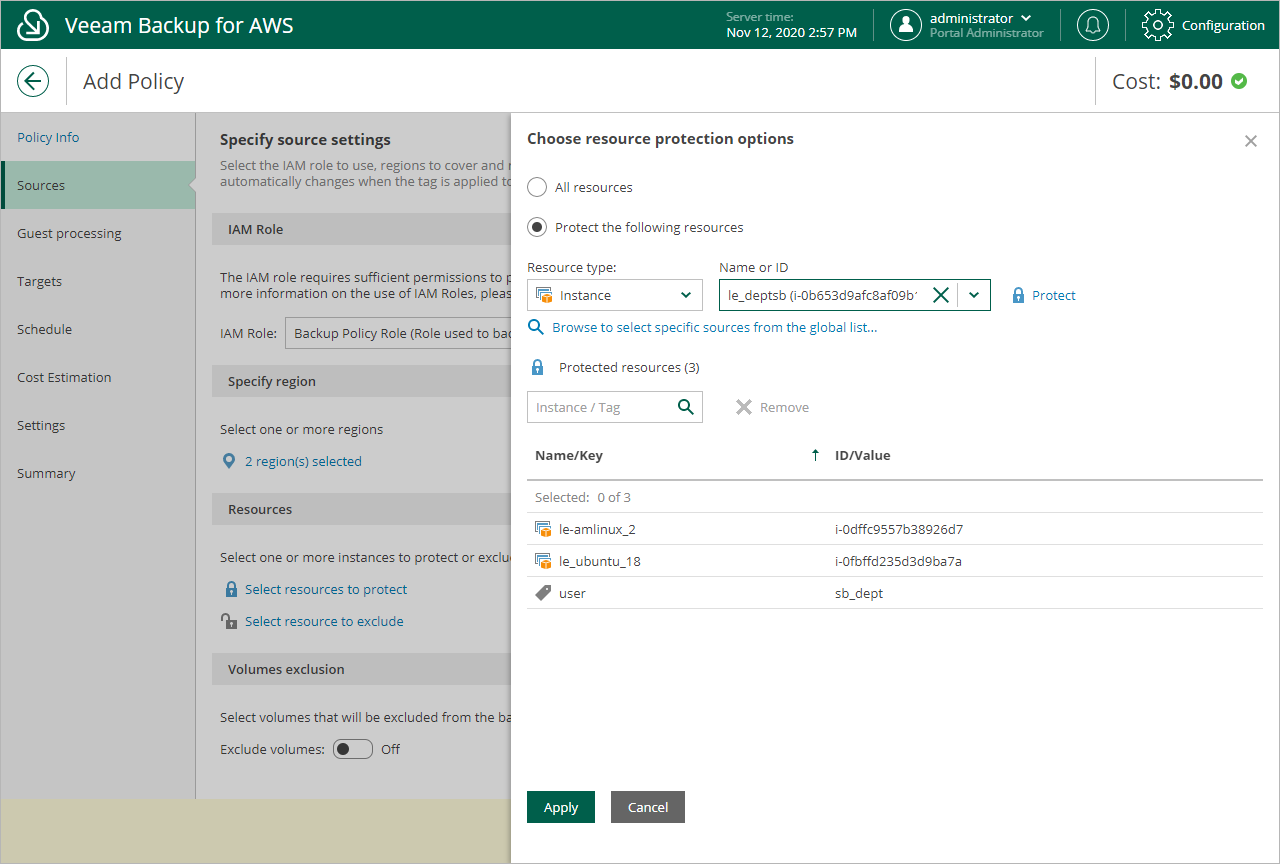Select the All resources radio button
Screen dimensions: 1280x864
(537, 187)
